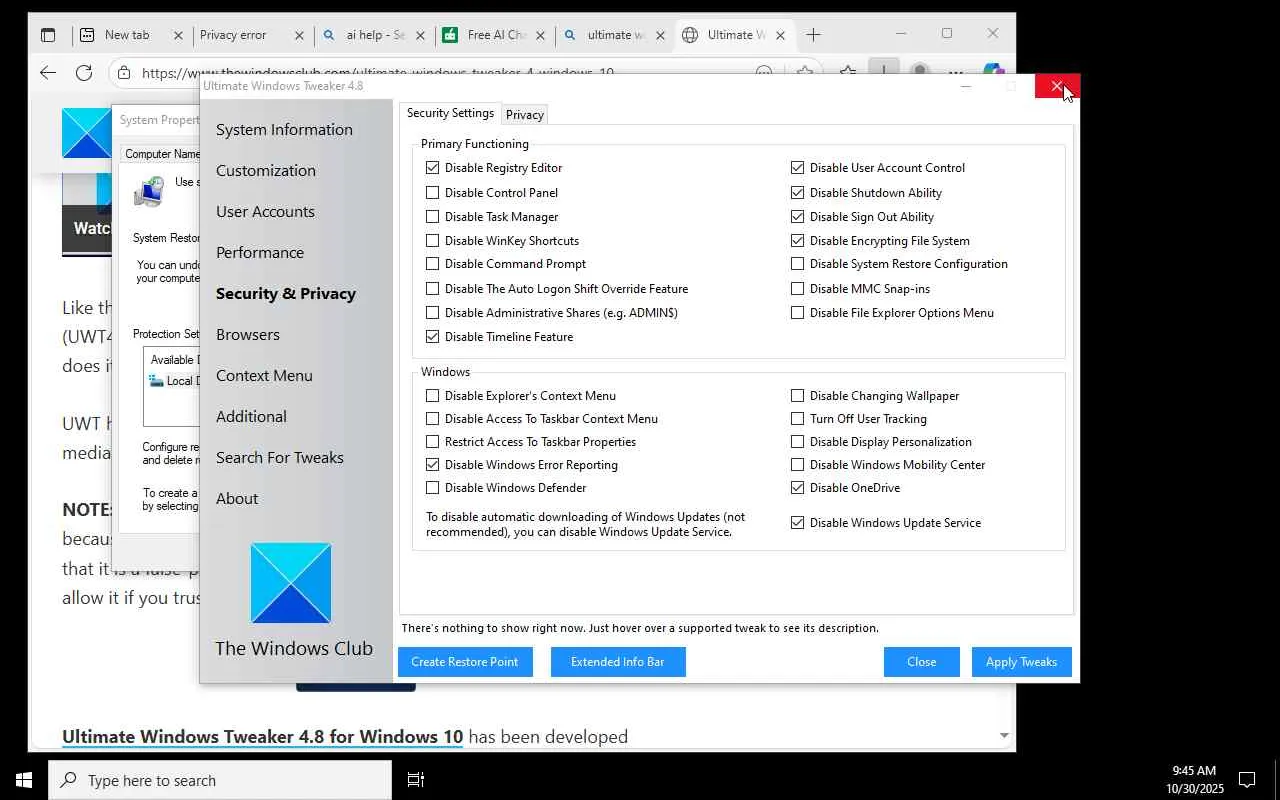Click the Edge address bar URL
Screen dimensions: 1280x800
coord(378,73)
